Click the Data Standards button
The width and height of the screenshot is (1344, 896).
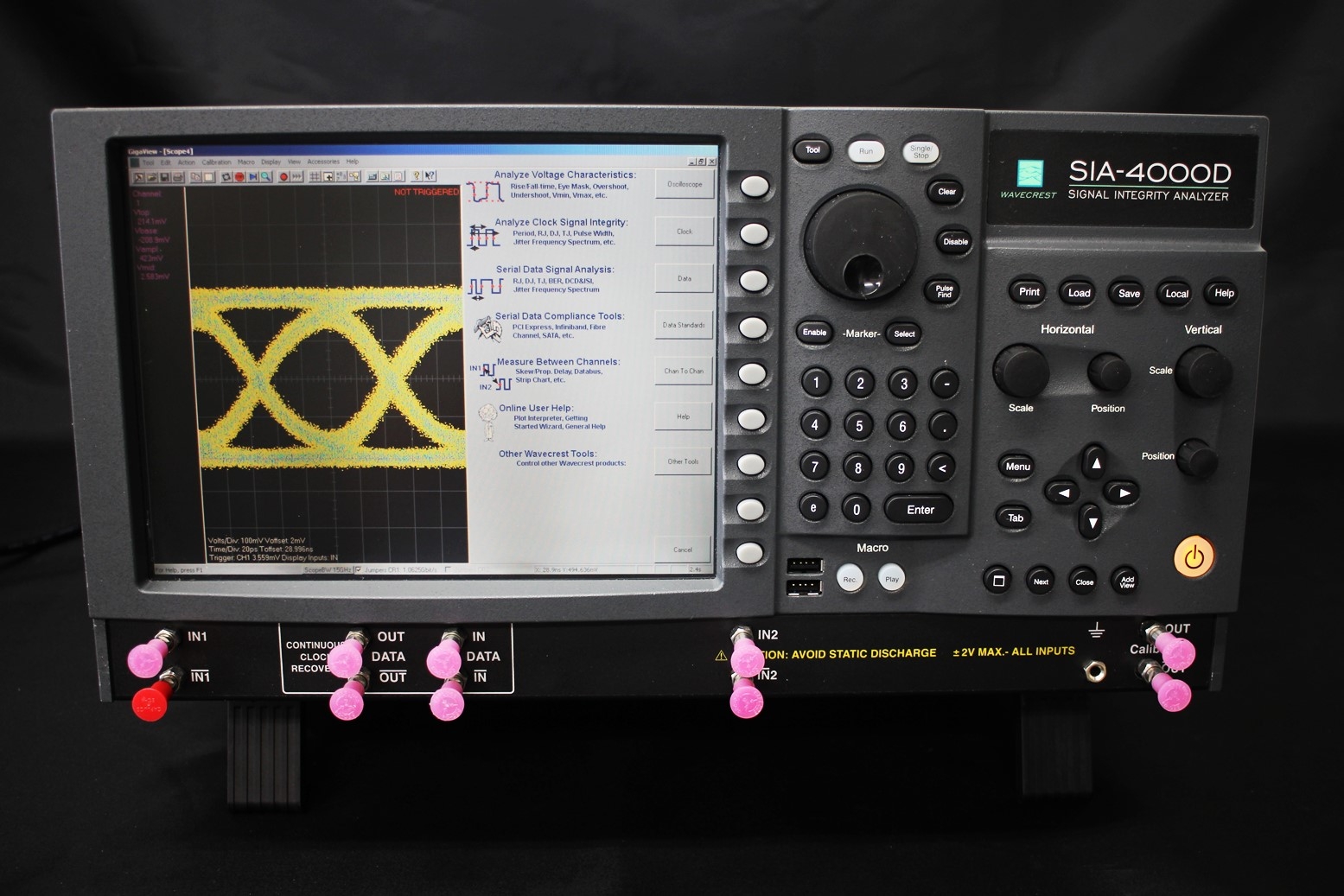[684, 325]
